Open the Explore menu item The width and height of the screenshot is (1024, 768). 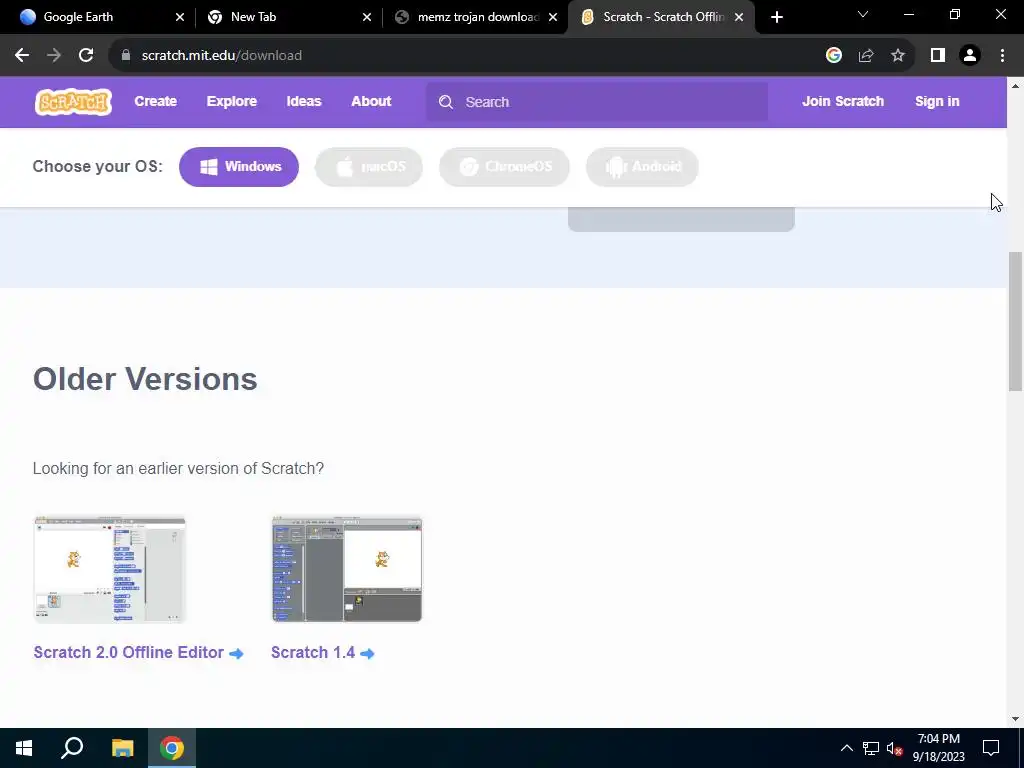232,102
